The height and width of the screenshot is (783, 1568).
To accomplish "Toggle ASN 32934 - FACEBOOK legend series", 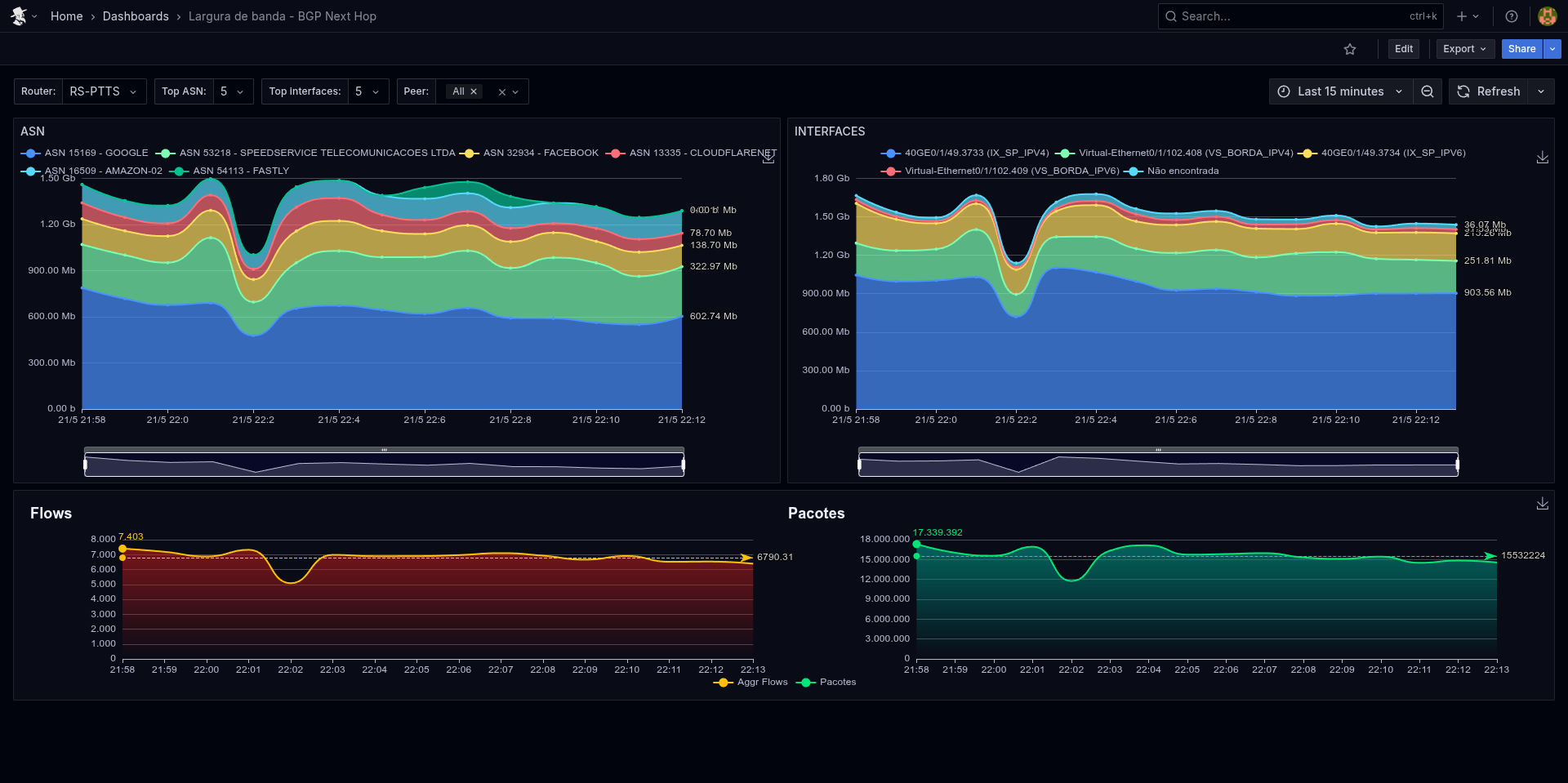I will tap(540, 153).
